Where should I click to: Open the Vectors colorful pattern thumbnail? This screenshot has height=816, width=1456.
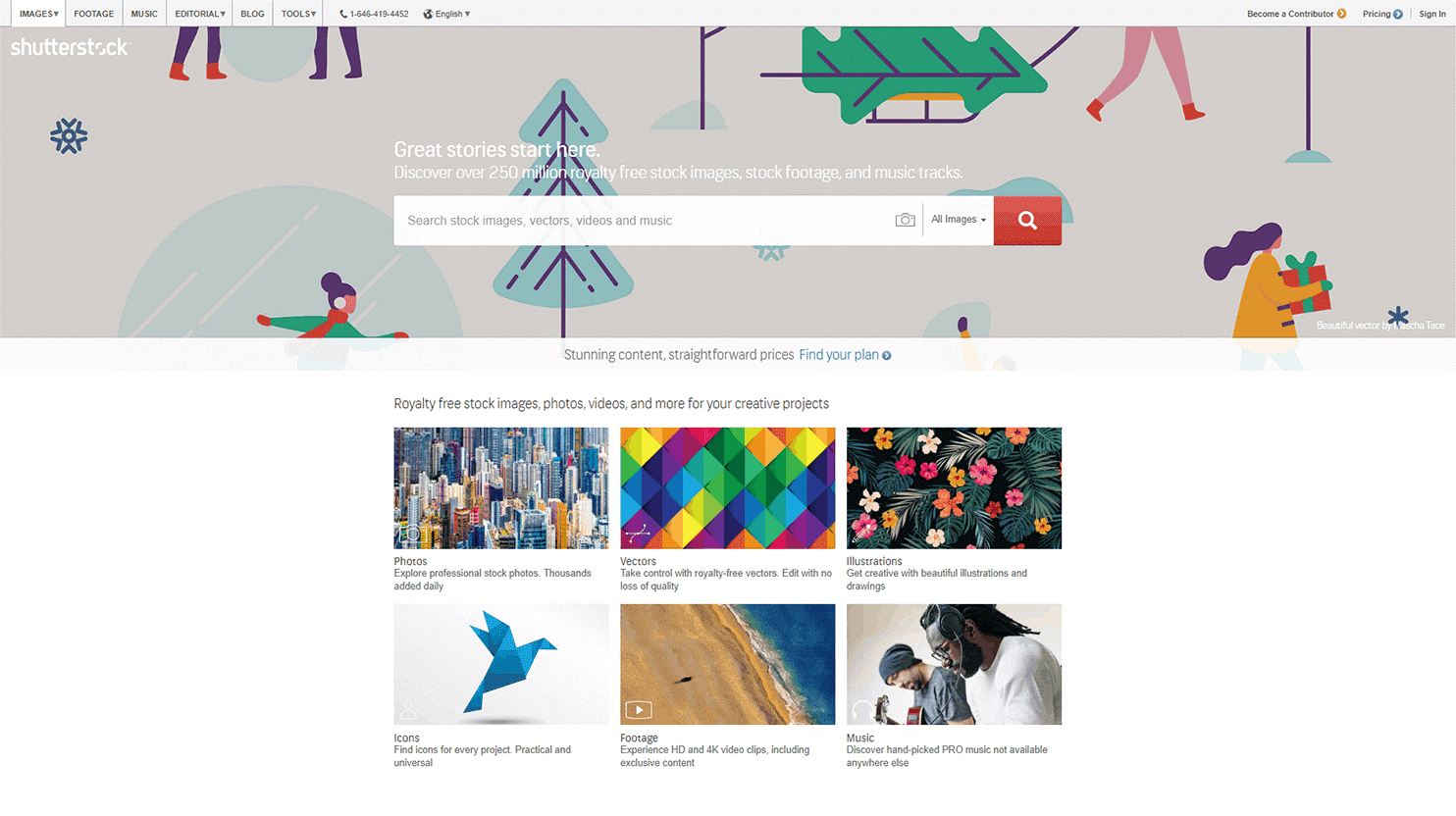click(728, 487)
